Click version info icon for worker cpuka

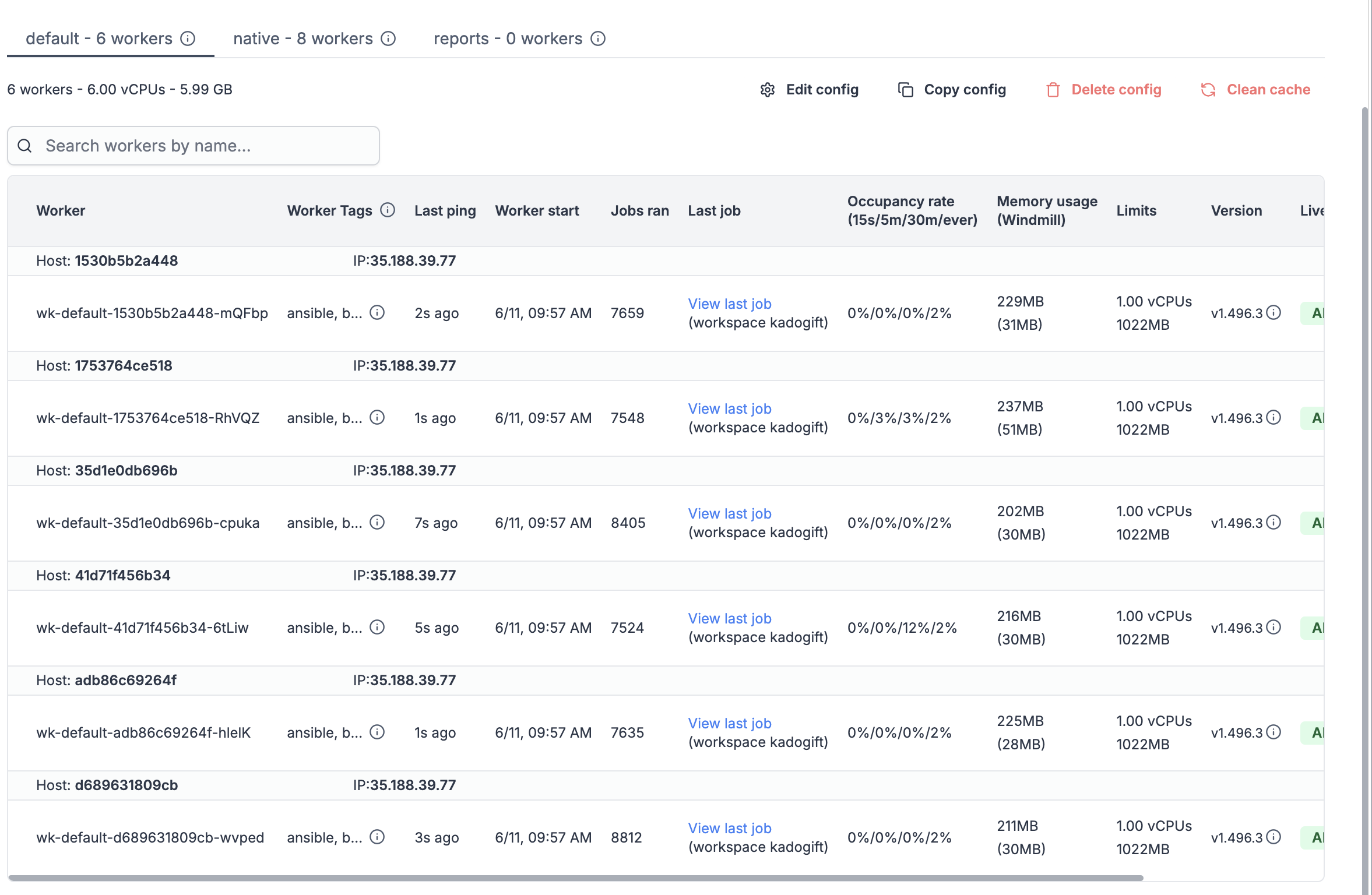tap(1274, 523)
